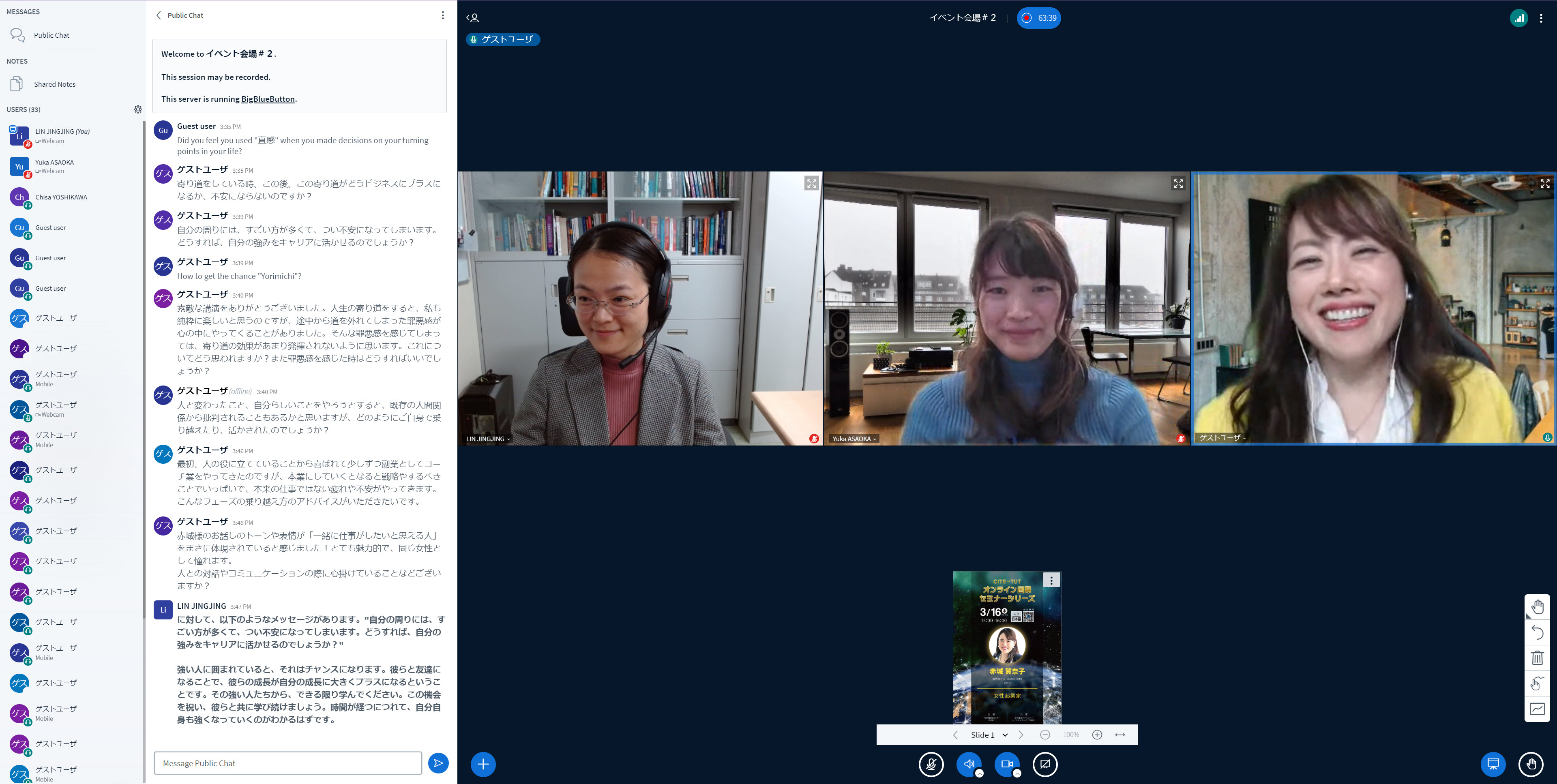1557x784 pixels.
Task: Check the connection status indicator
Action: click(1519, 18)
